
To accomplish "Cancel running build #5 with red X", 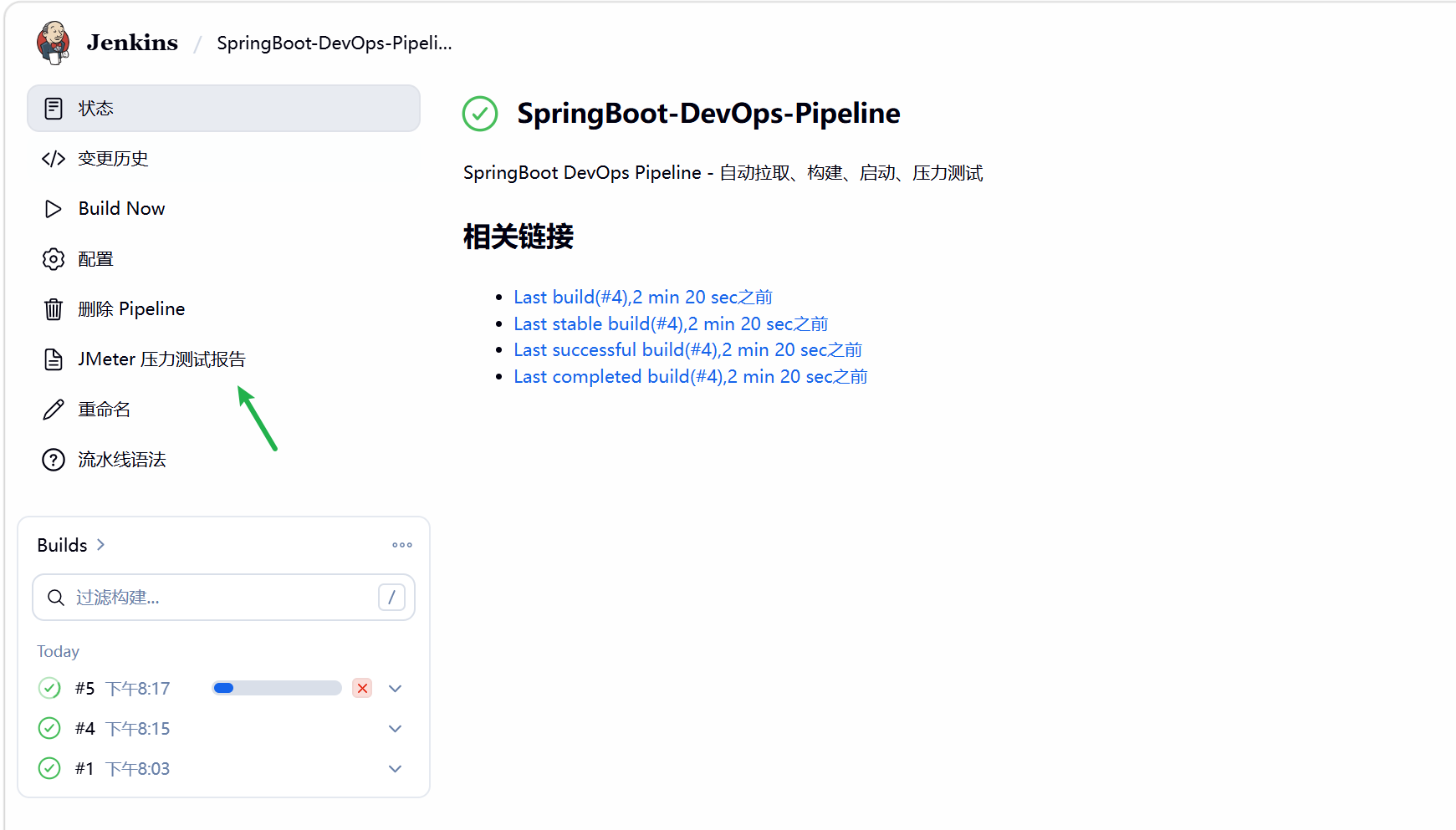I will click(362, 688).
